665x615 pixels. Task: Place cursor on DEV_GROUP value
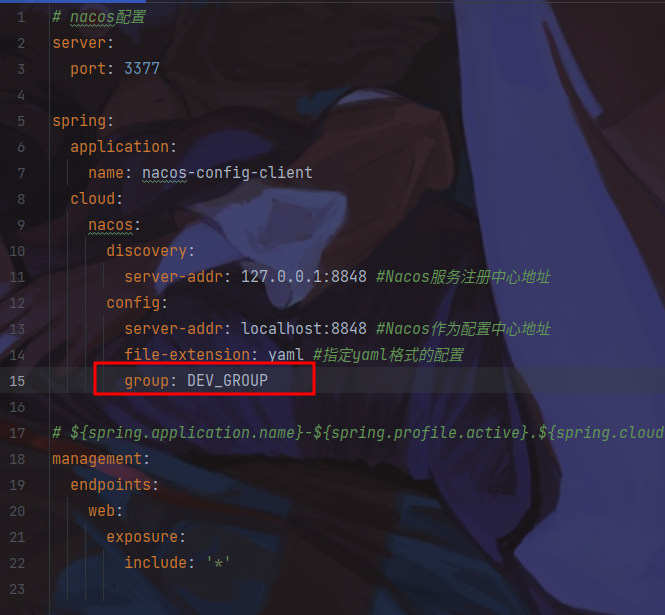pyautogui.click(x=227, y=380)
